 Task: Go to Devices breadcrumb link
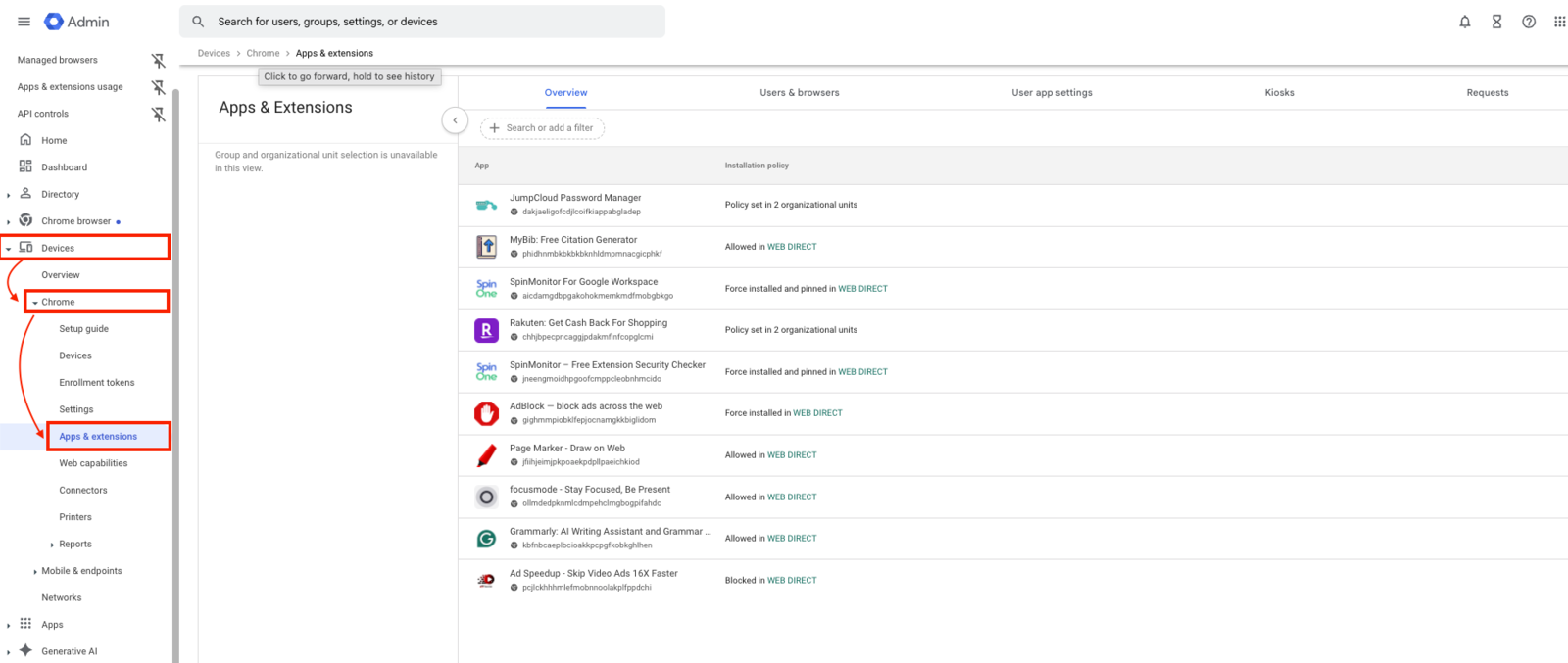coord(214,53)
